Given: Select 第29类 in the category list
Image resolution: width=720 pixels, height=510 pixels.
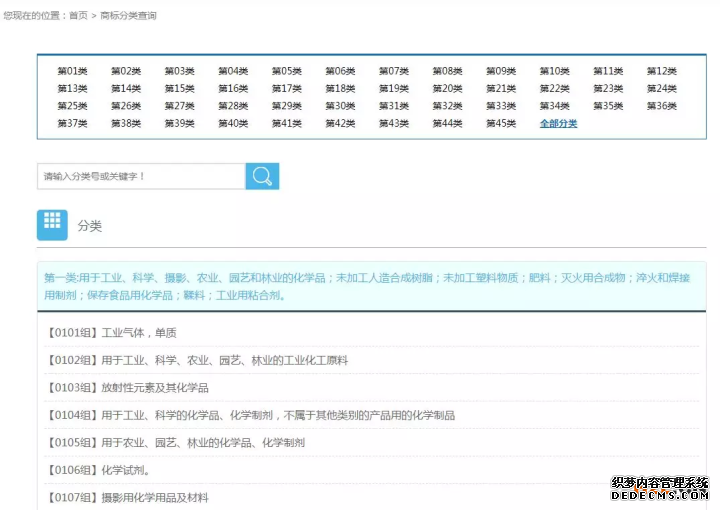Looking at the screenshot, I should 286,106.
